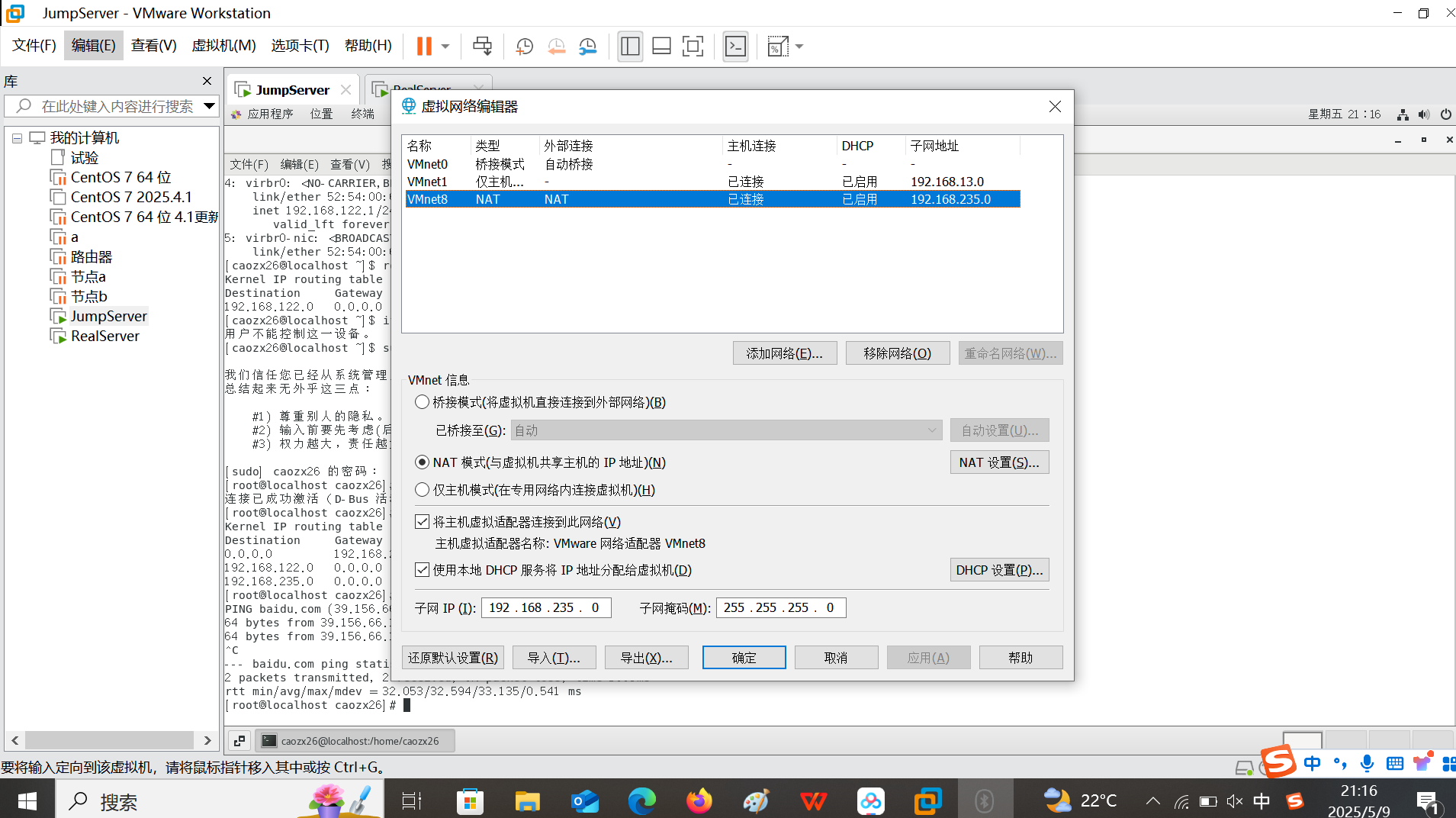Click the send Ctrl+Alt+Del toolbar icon
This screenshot has height=818, width=1456.
point(482,46)
